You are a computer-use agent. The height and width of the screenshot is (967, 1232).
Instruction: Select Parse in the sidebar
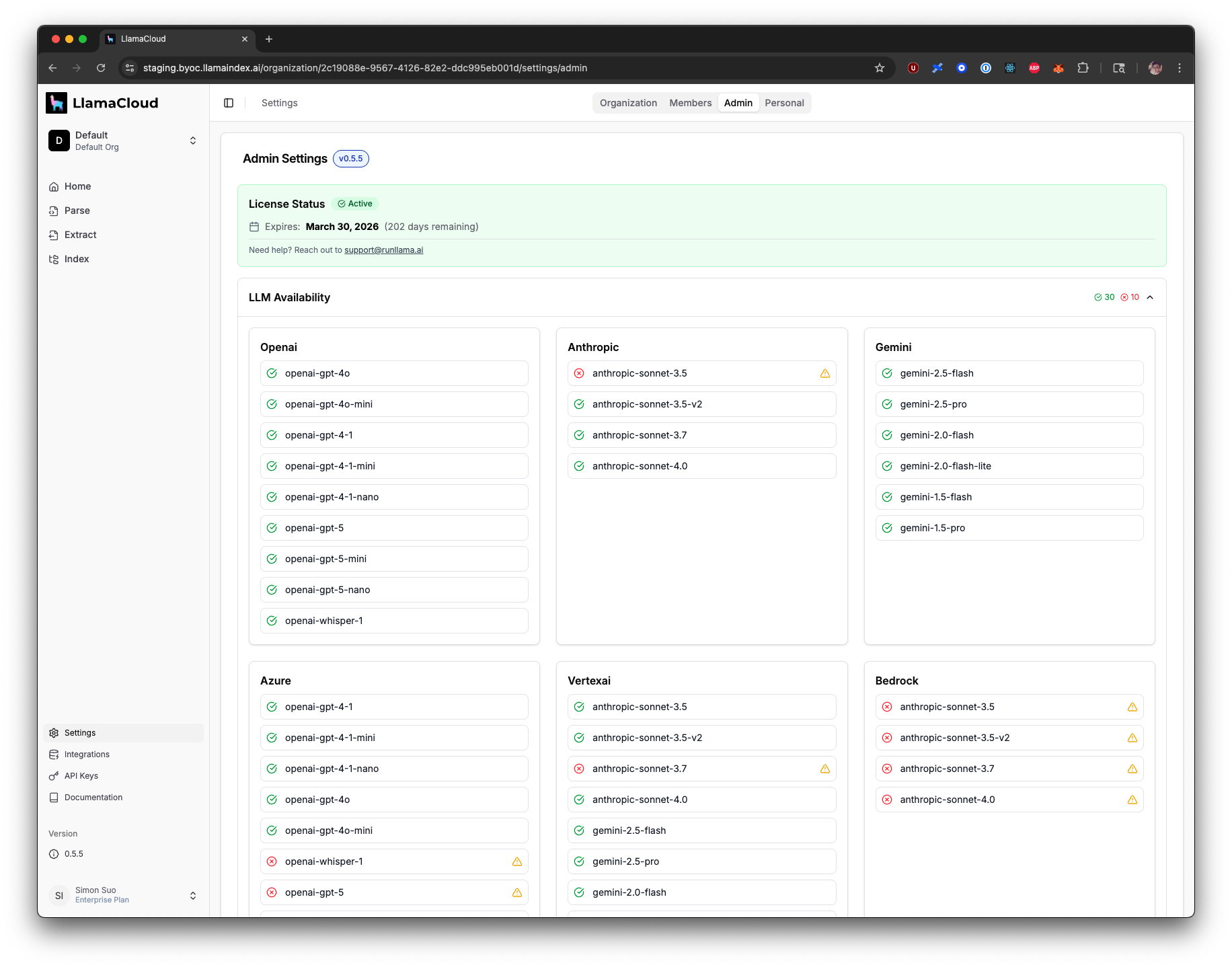click(77, 210)
